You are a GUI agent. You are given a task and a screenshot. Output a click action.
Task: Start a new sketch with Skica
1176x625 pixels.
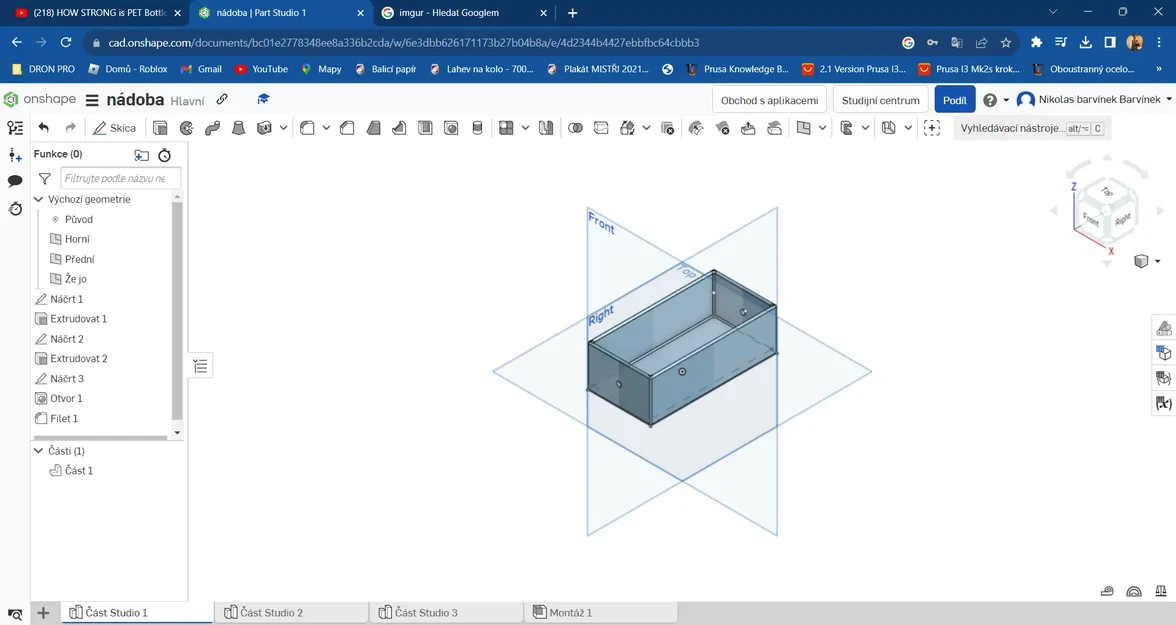[115, 128]
